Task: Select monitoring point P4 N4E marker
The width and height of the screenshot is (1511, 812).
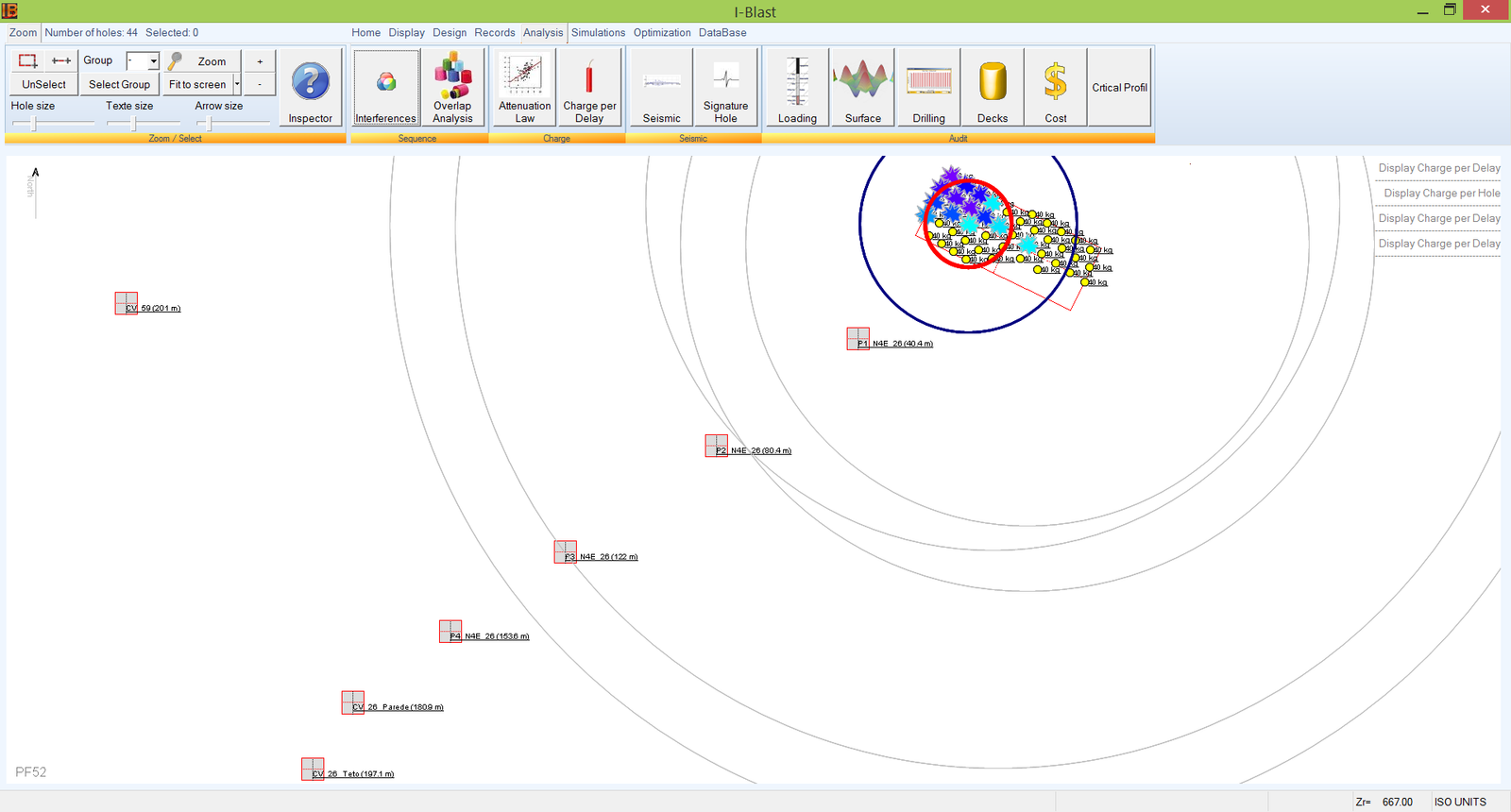Action: tap(450, 632)
